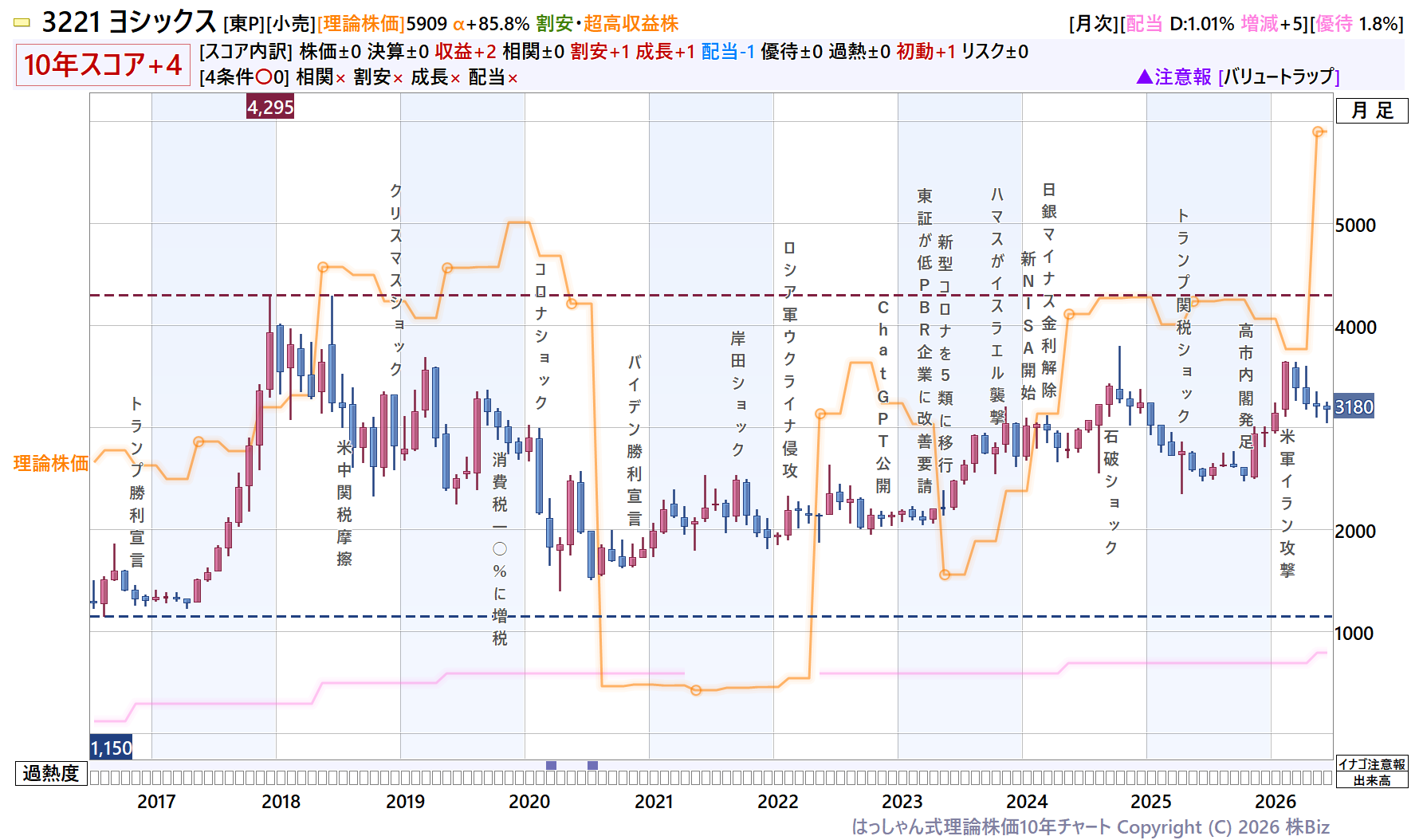This screenshot has height=840, width=1419.
Task: Click the 初動+1 score item
Action: tap(926, 52)
